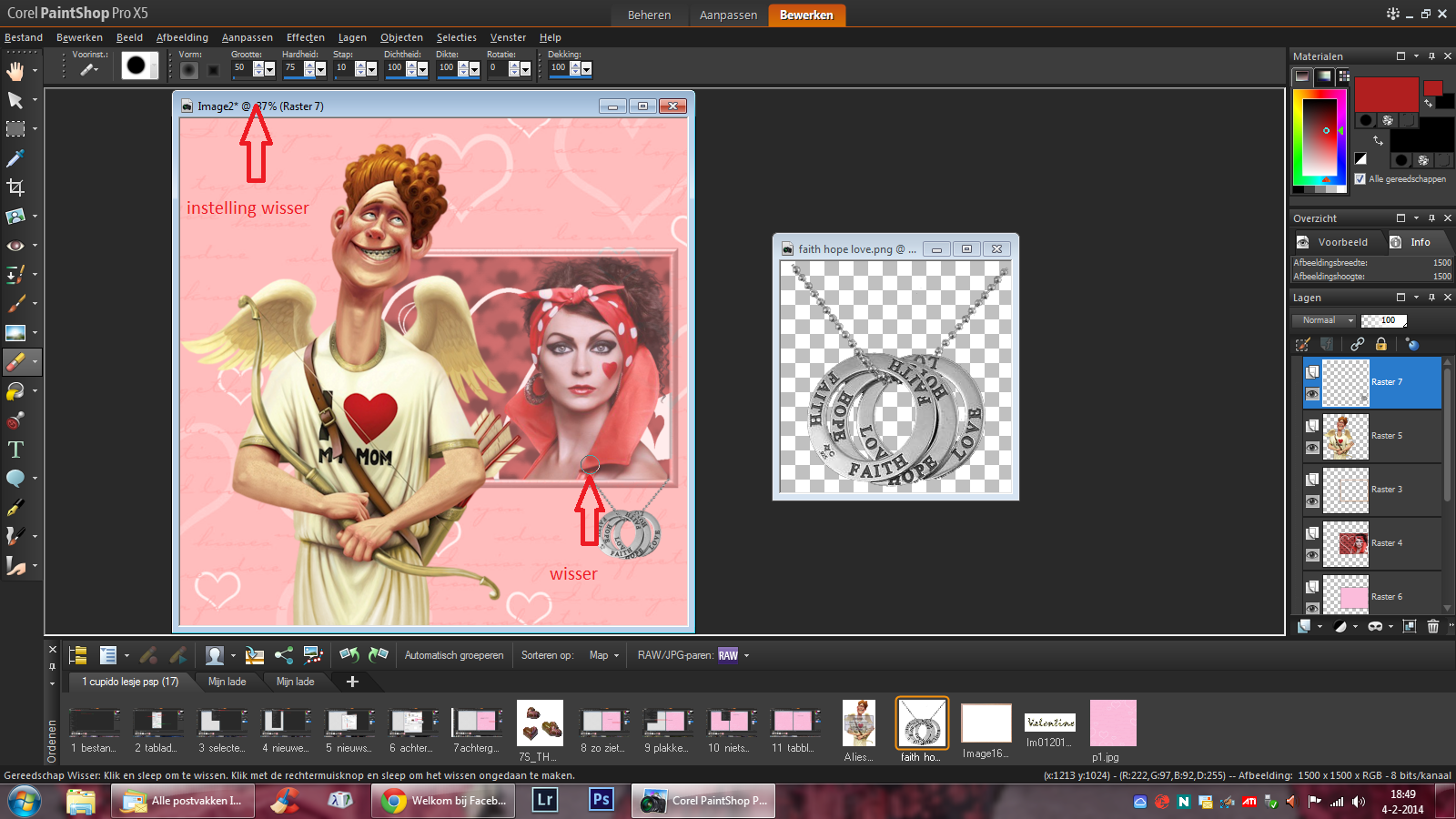Click the red foreground color swatch
Screen dimensions: 1456x819
coord(1386,95)
